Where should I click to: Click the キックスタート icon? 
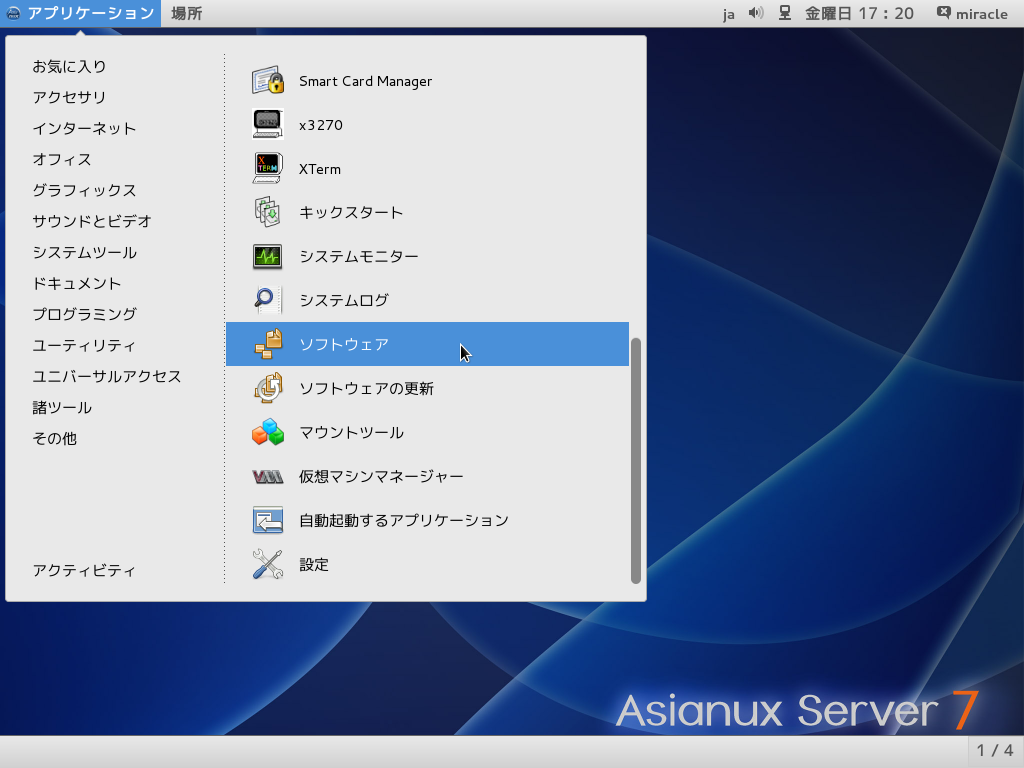(x=268, y=212)
